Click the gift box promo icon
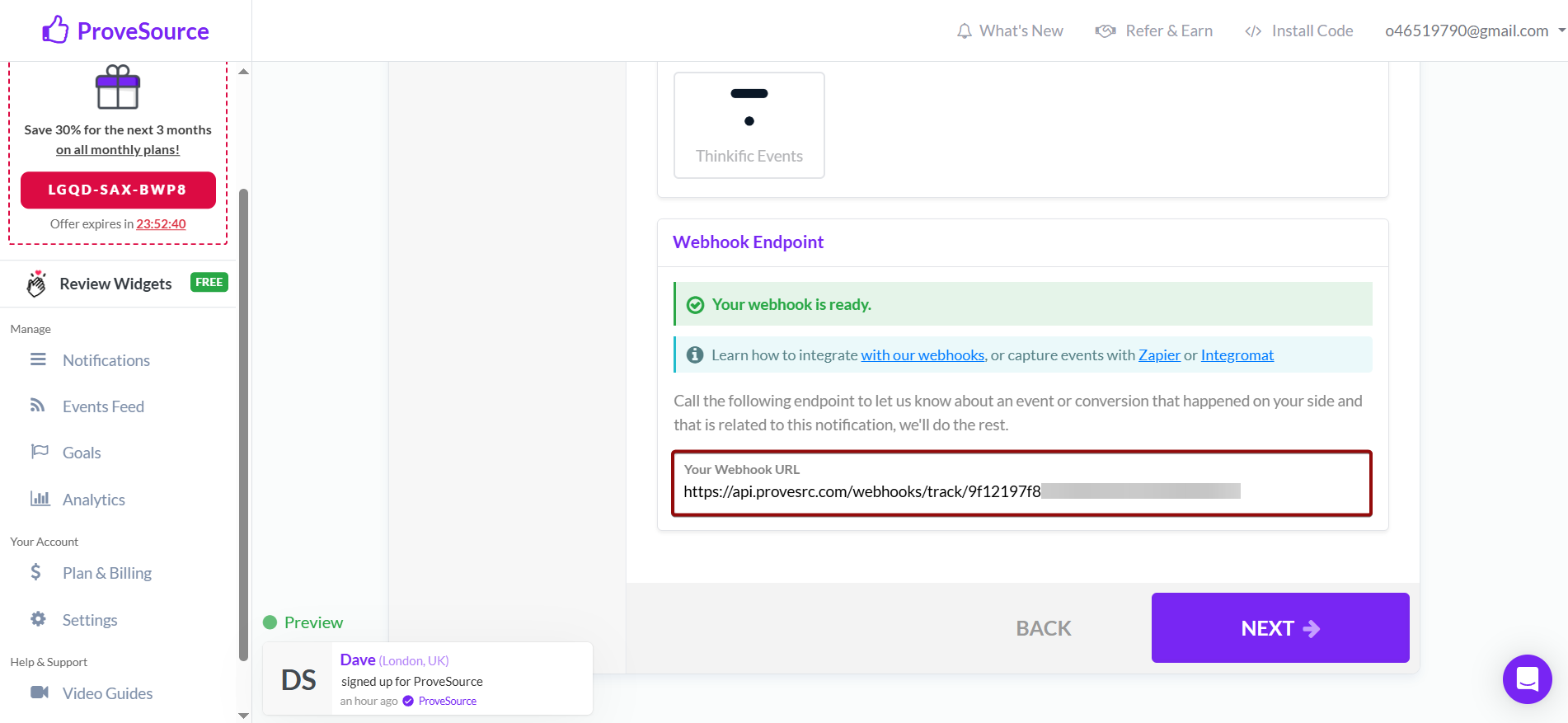 [x=118, y=87]
